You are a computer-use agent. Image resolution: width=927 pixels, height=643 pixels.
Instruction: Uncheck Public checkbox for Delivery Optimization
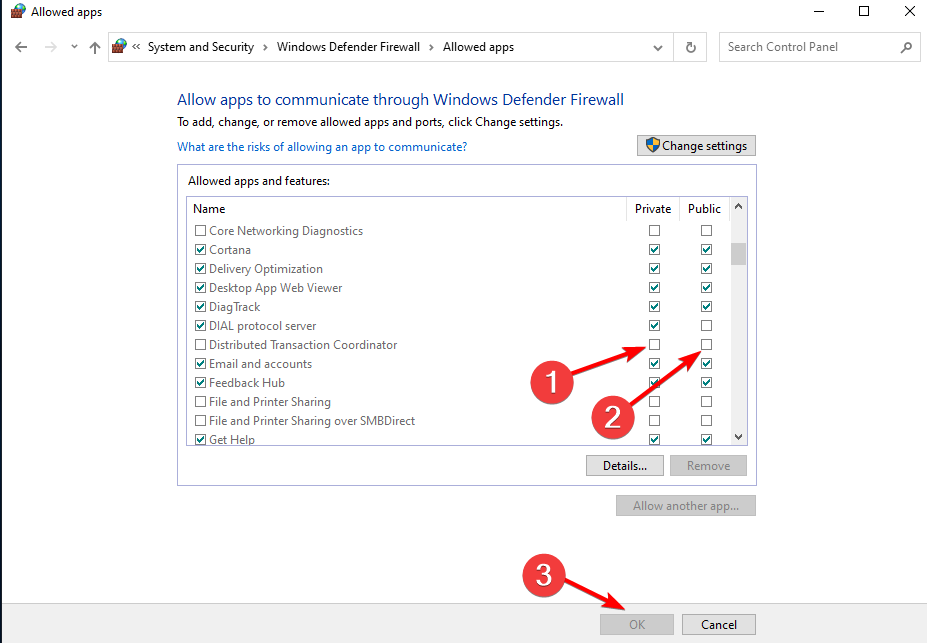706,268
